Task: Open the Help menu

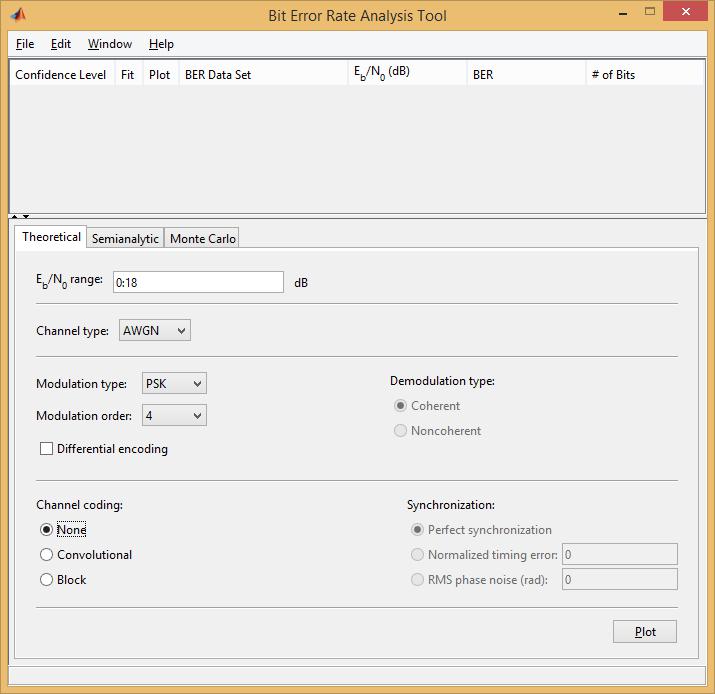Action: pos(161,44)
